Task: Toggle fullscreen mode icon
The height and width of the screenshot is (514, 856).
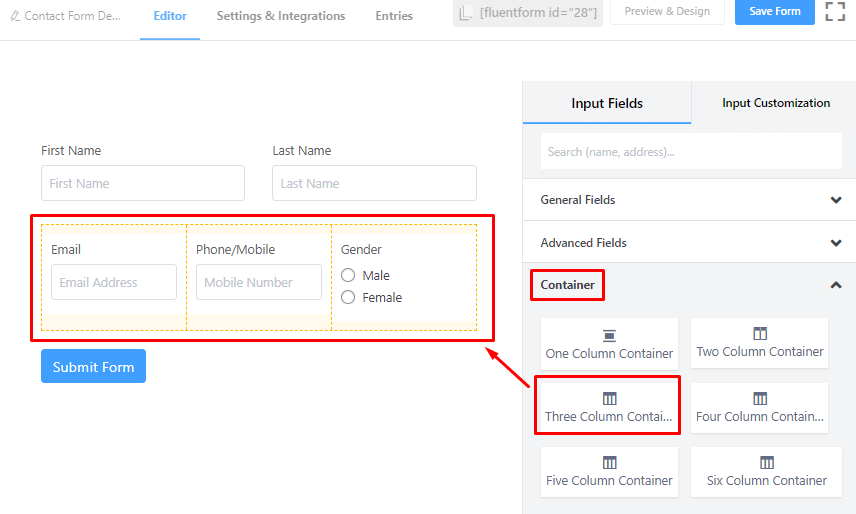Action: tap(834, 12)
